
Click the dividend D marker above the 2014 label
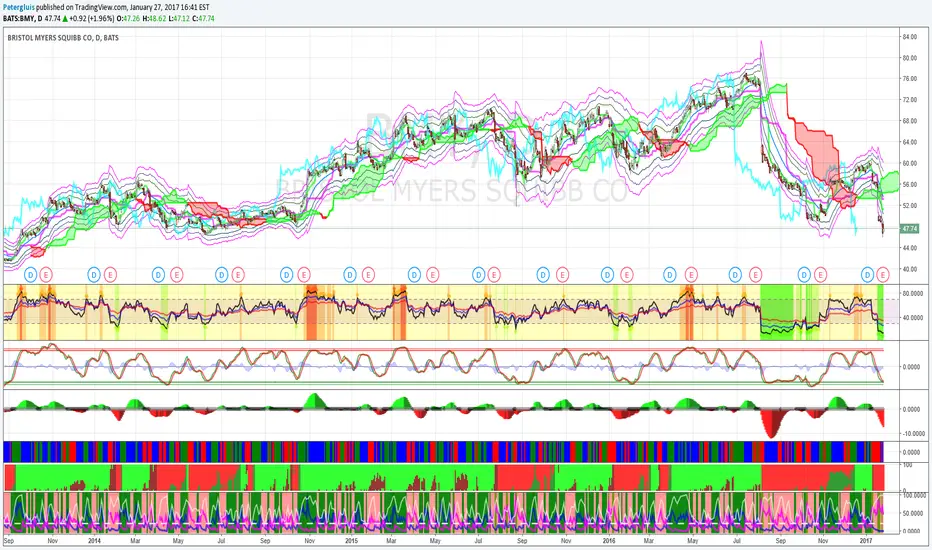coord(94,275)
